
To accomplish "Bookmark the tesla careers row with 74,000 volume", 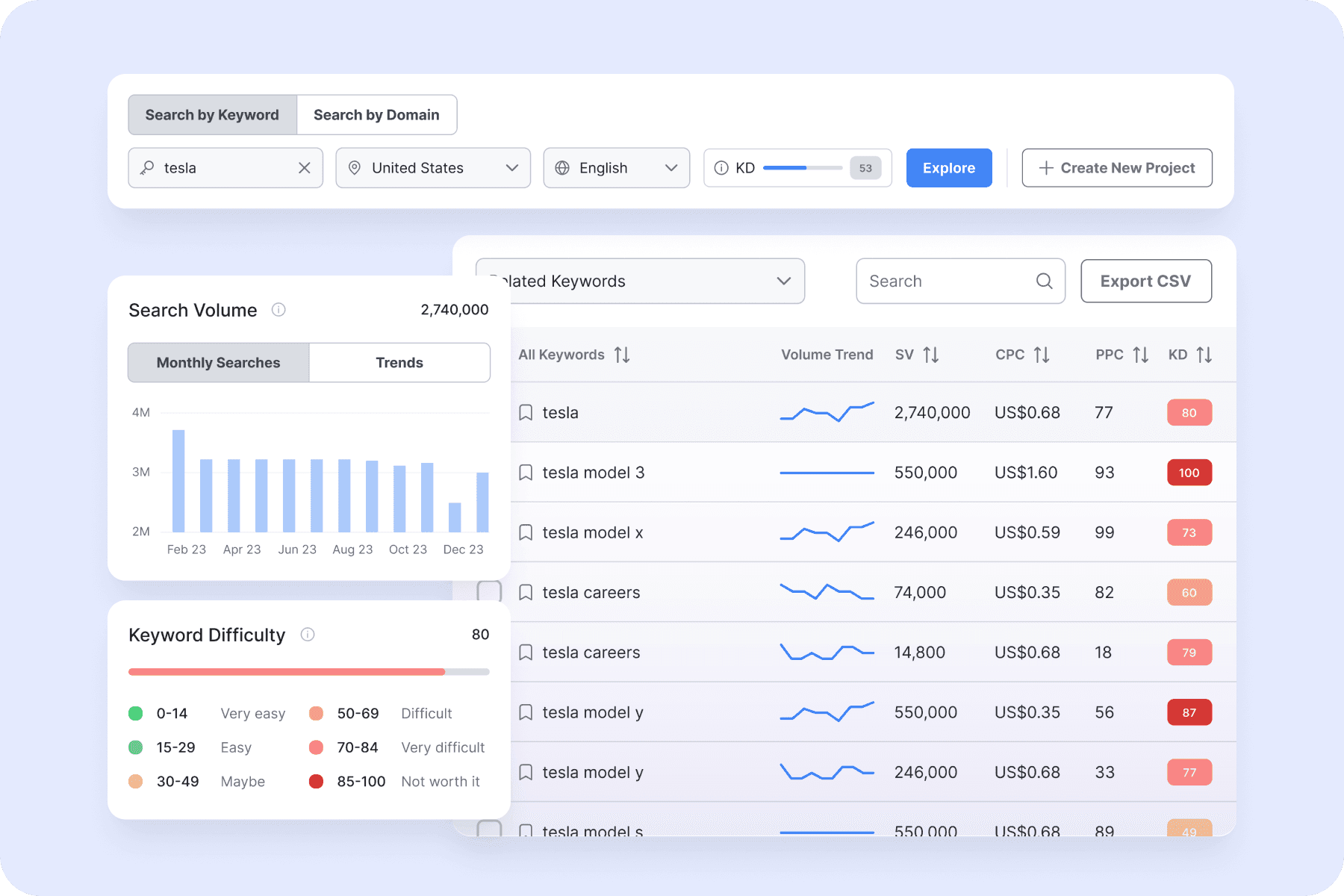I will tap(526, 593).
